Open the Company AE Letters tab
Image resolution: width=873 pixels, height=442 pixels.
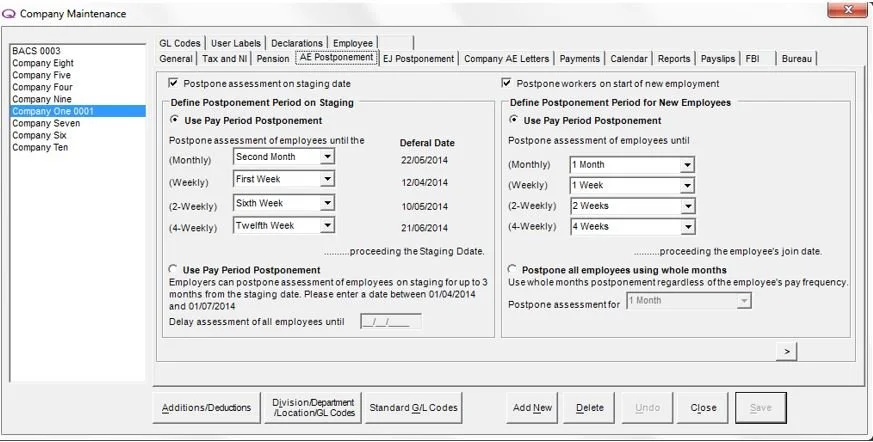pos(506,58)
